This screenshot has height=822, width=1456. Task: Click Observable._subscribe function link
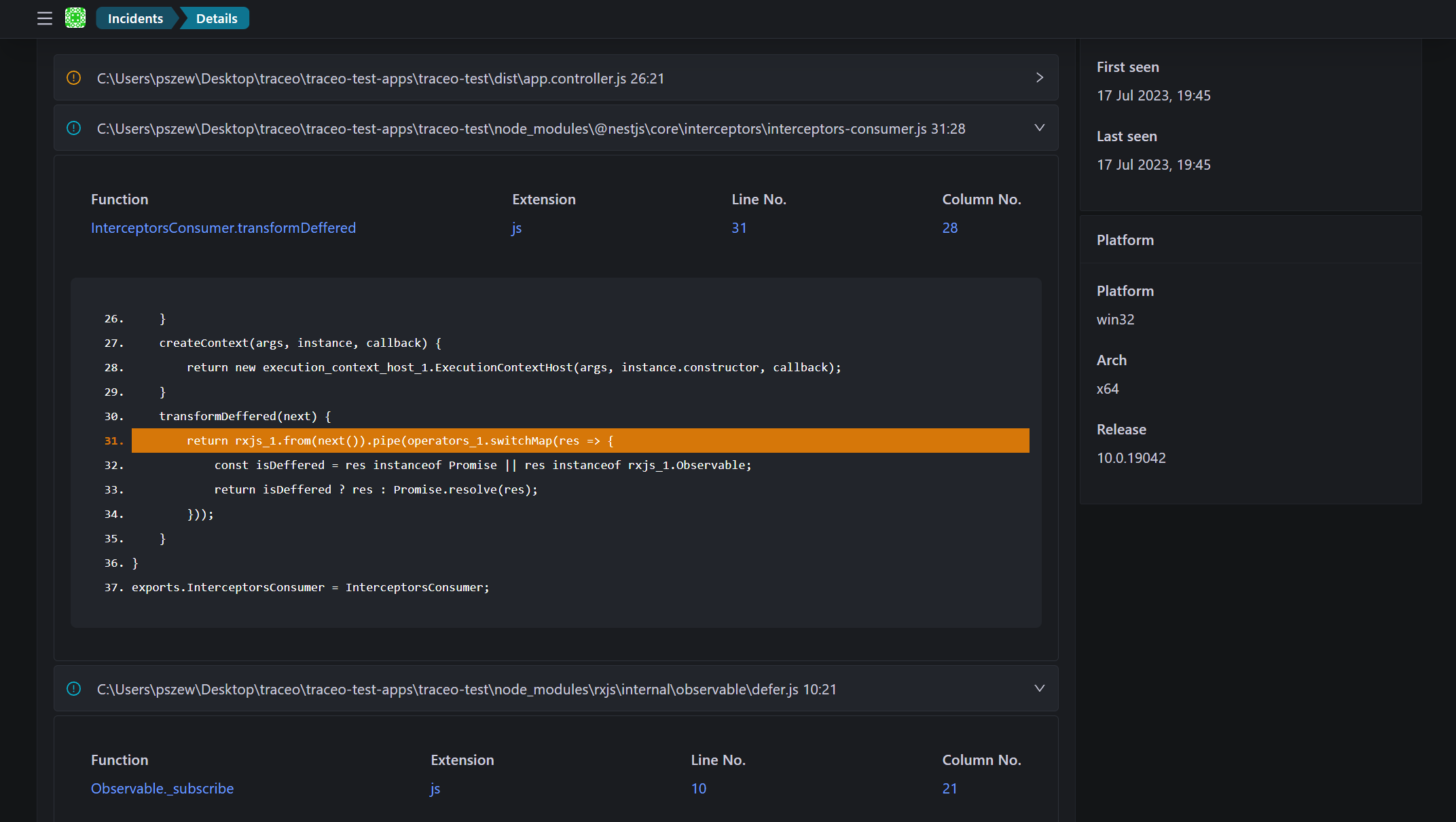(x=162, y=789)
